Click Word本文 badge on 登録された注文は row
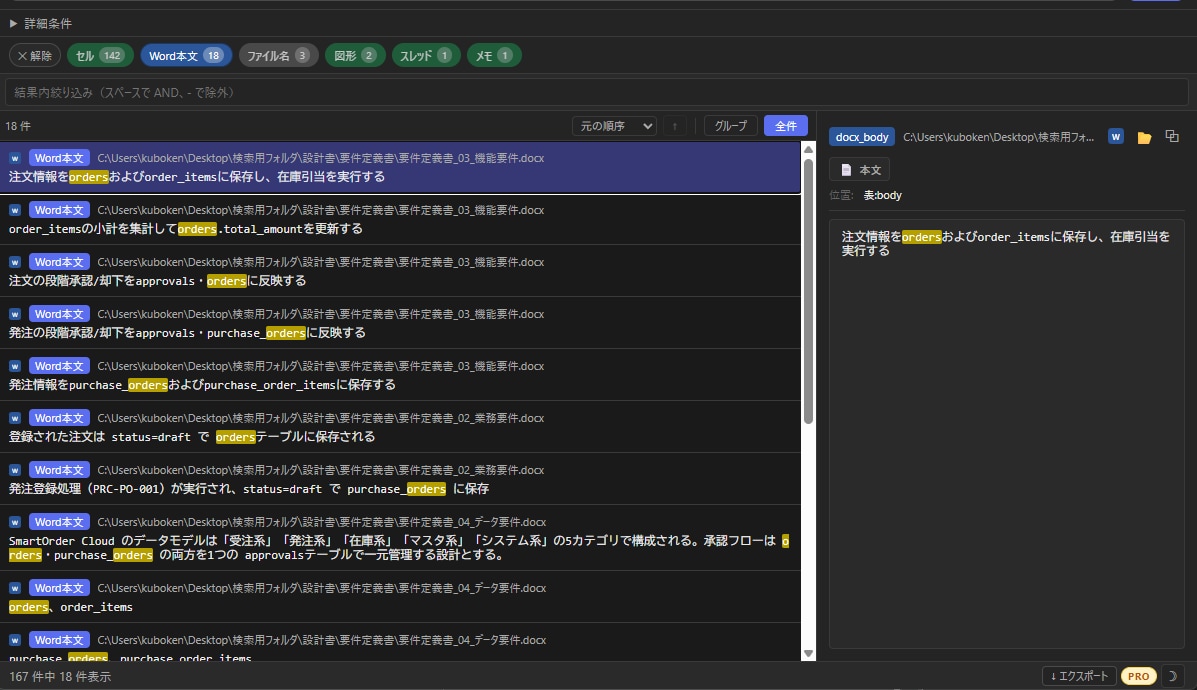 click(x=59, y=418)
